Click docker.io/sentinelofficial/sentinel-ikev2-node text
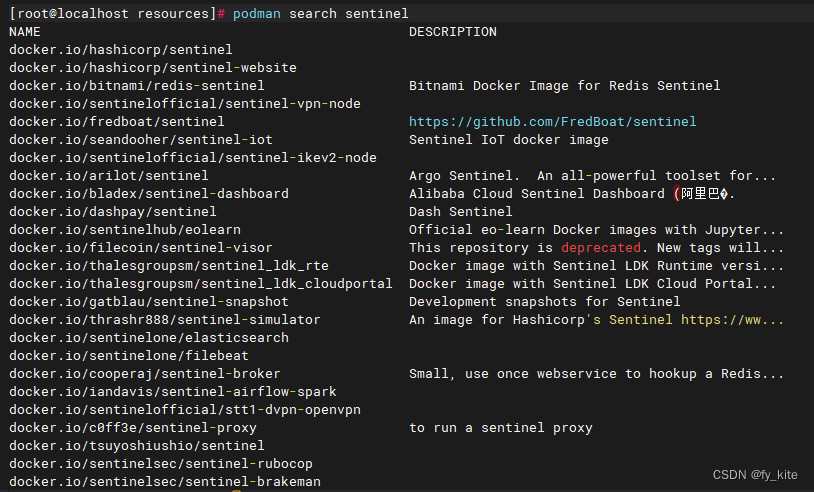The width and height of the screenshot is (814, 492). pos(193,158)
